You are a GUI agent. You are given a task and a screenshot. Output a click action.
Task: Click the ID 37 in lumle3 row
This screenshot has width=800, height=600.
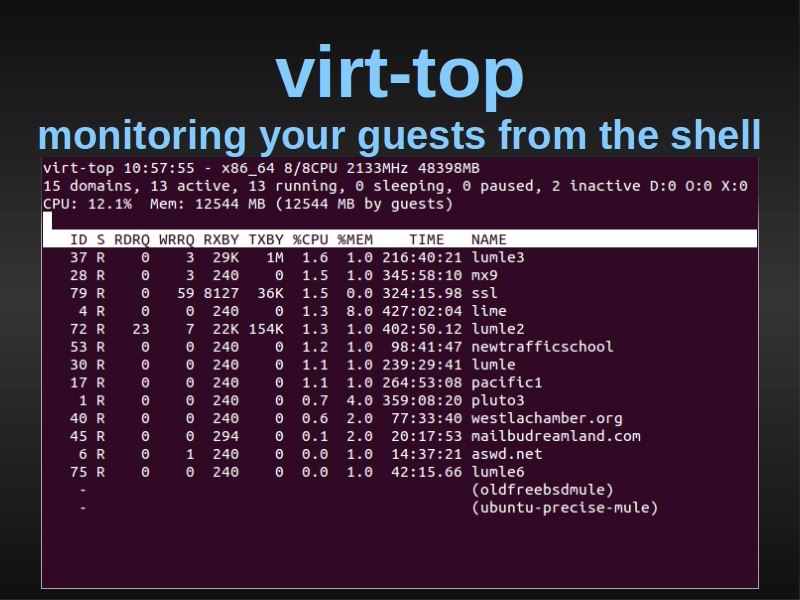pyautogui.click(x=79, y=258)
